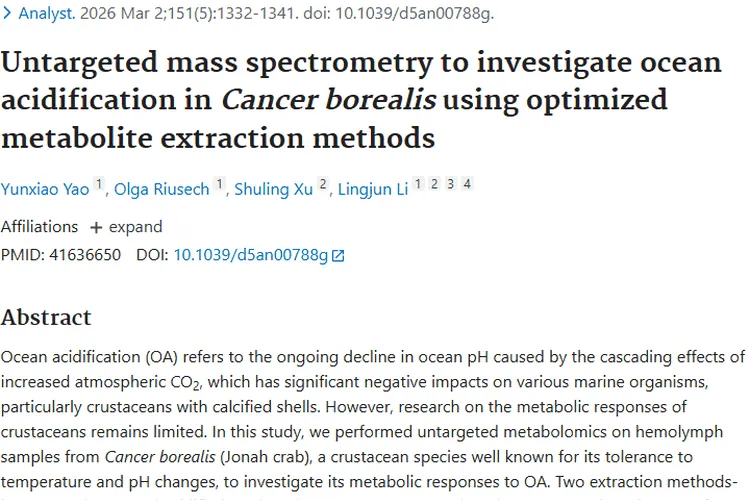Click Lingjun Li's affiliation superscript 1
This screenshot has width=750, height=500.
click(418, 184)
